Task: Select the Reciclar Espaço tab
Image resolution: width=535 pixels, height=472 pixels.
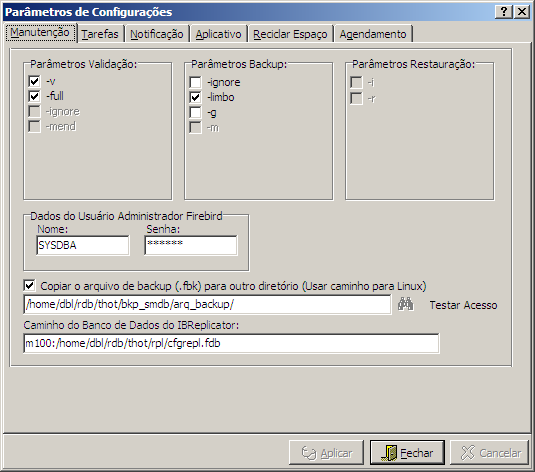Action: tap(290, 34)
